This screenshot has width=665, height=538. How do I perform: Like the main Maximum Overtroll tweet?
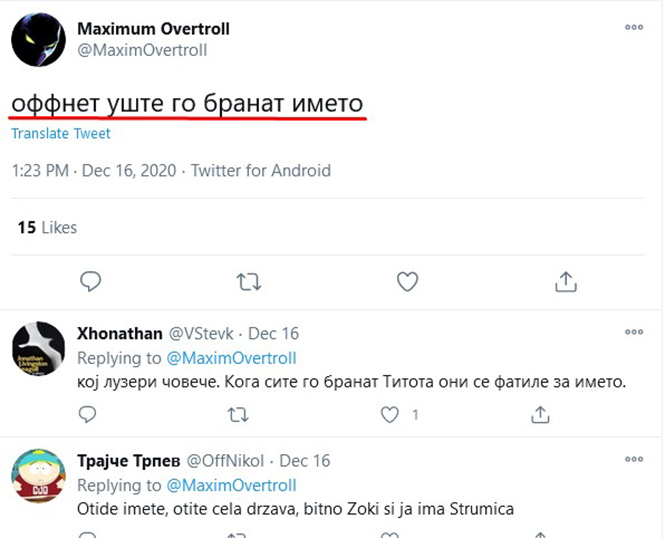click(406, 281)
